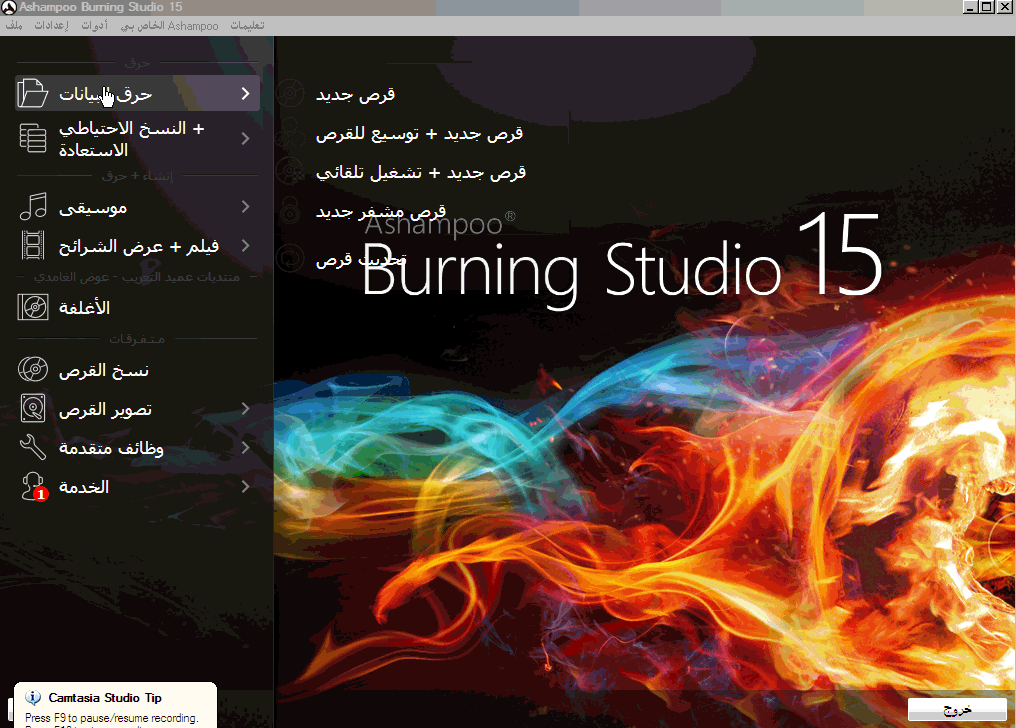Select the music note icon
1016x728 pixels.
(33, 208)
